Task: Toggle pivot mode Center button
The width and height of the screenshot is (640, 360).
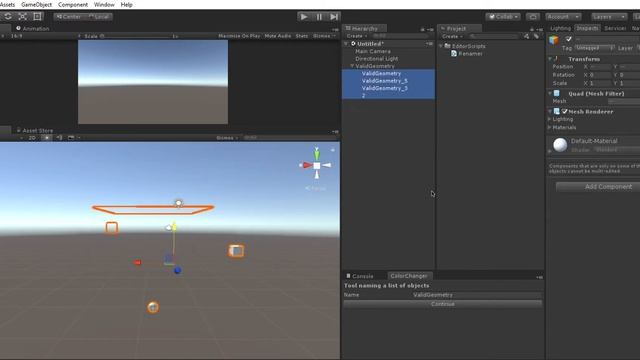Action: [x=69, y=17]
